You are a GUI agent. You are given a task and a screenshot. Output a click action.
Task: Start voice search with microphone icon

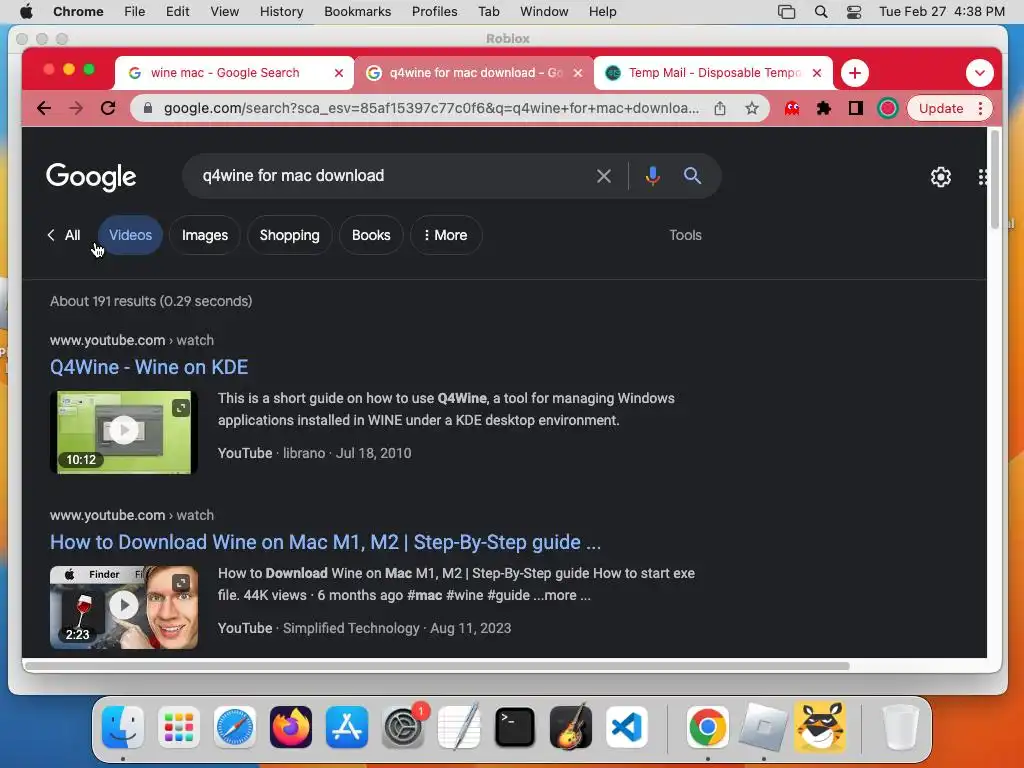pos(652,176)
